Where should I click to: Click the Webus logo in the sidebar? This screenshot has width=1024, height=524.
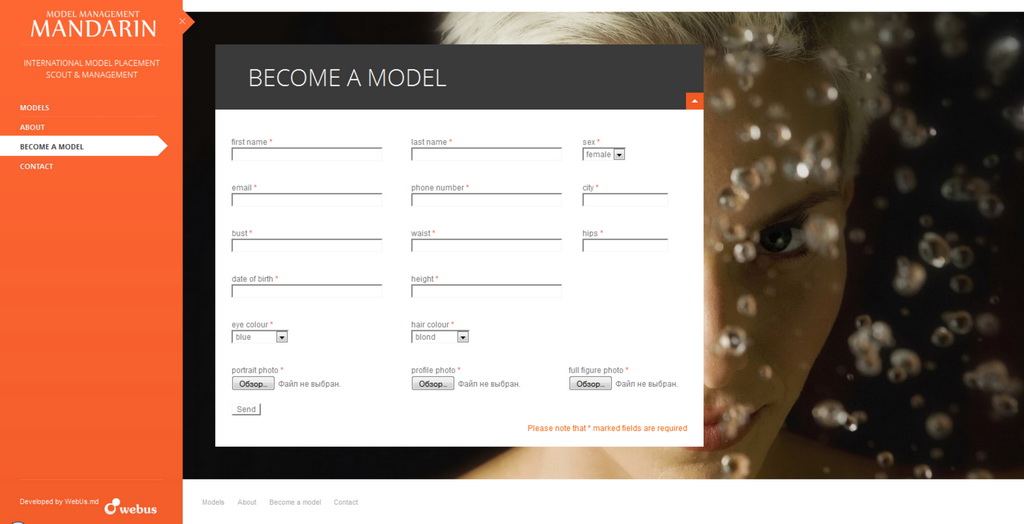click(131, 506)
